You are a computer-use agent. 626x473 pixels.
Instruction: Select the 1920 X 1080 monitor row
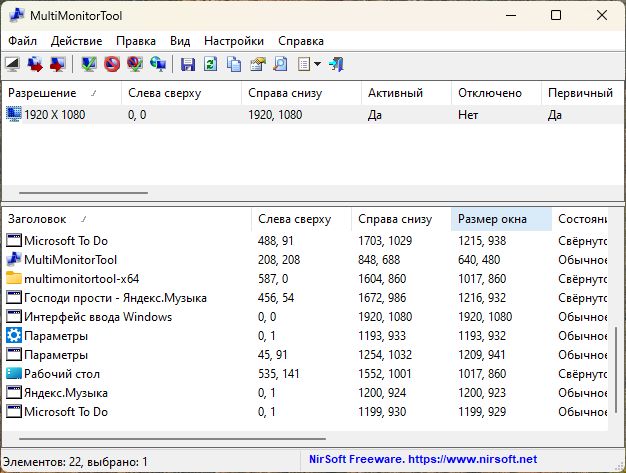313,115
